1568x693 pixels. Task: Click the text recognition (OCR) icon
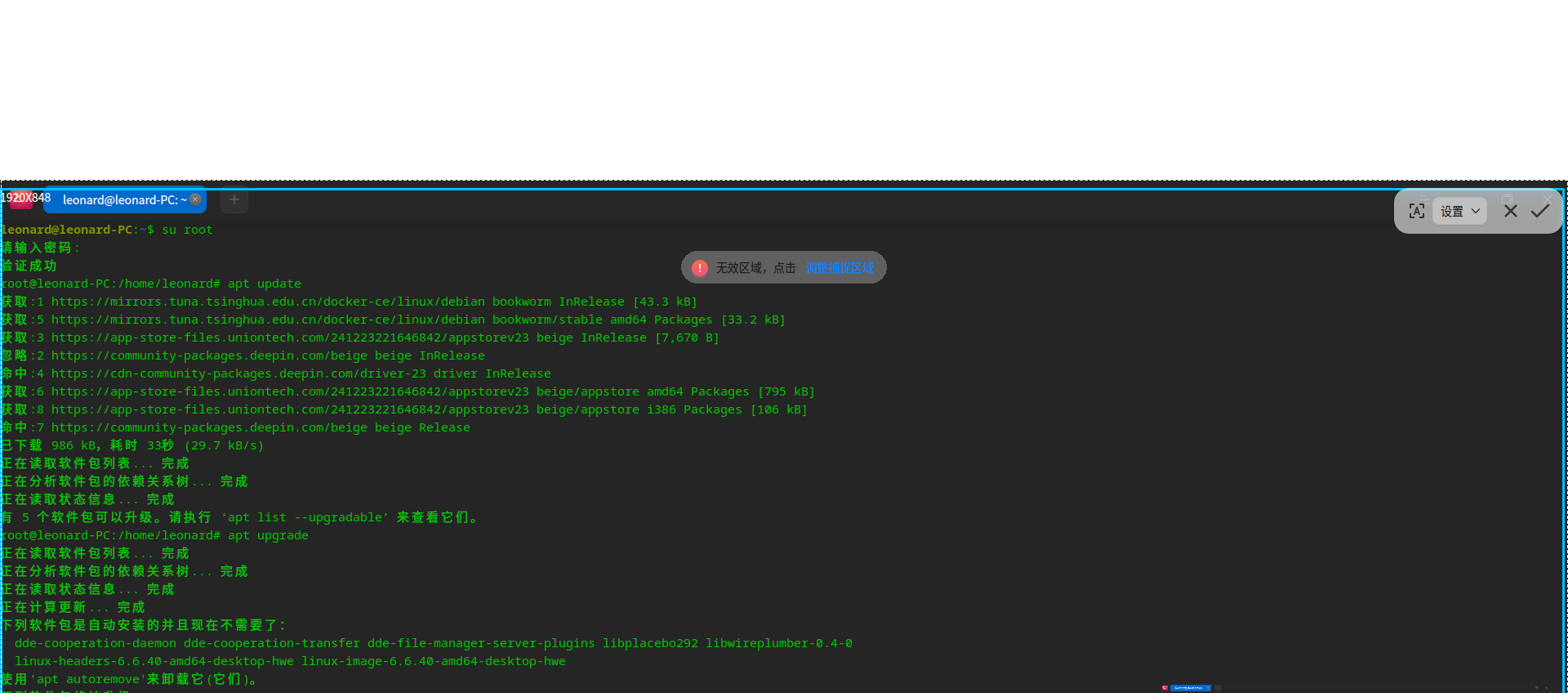[x=1417, y=211]
